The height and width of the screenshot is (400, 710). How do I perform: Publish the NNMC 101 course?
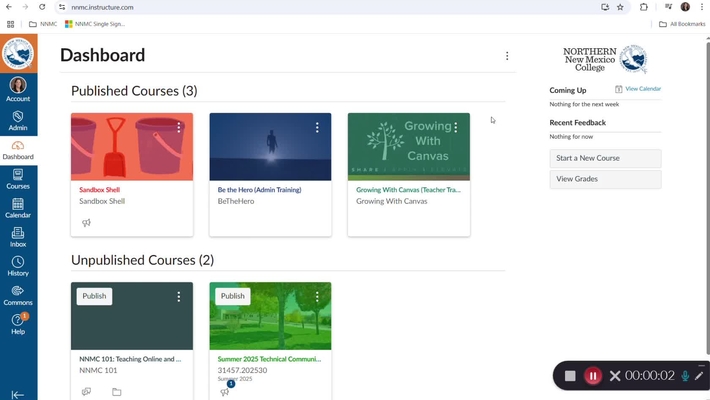click(94, 296)
